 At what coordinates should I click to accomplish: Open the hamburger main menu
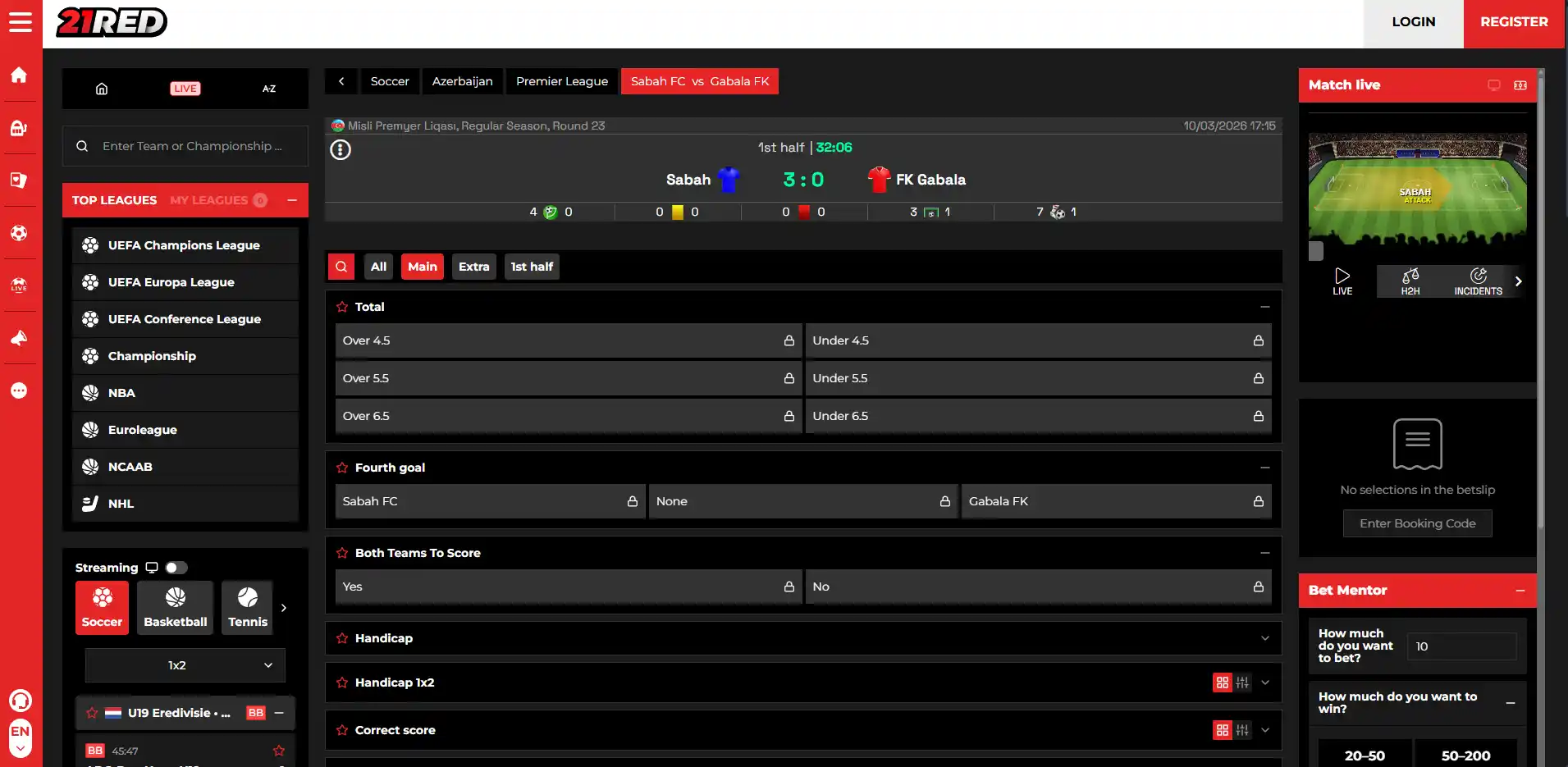(x=21, y=22)
